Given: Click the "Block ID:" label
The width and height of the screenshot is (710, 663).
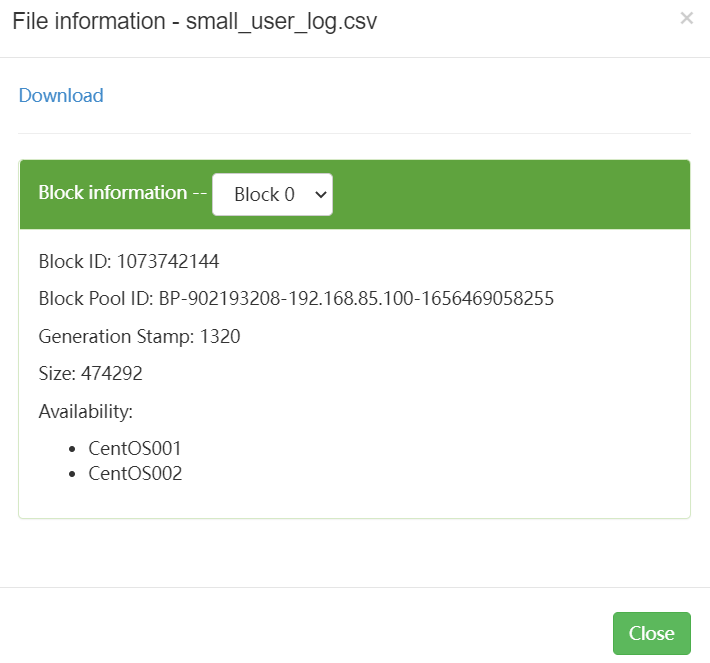Looking at the screenshot, I should pyautogui.click(x=75, y=262).
